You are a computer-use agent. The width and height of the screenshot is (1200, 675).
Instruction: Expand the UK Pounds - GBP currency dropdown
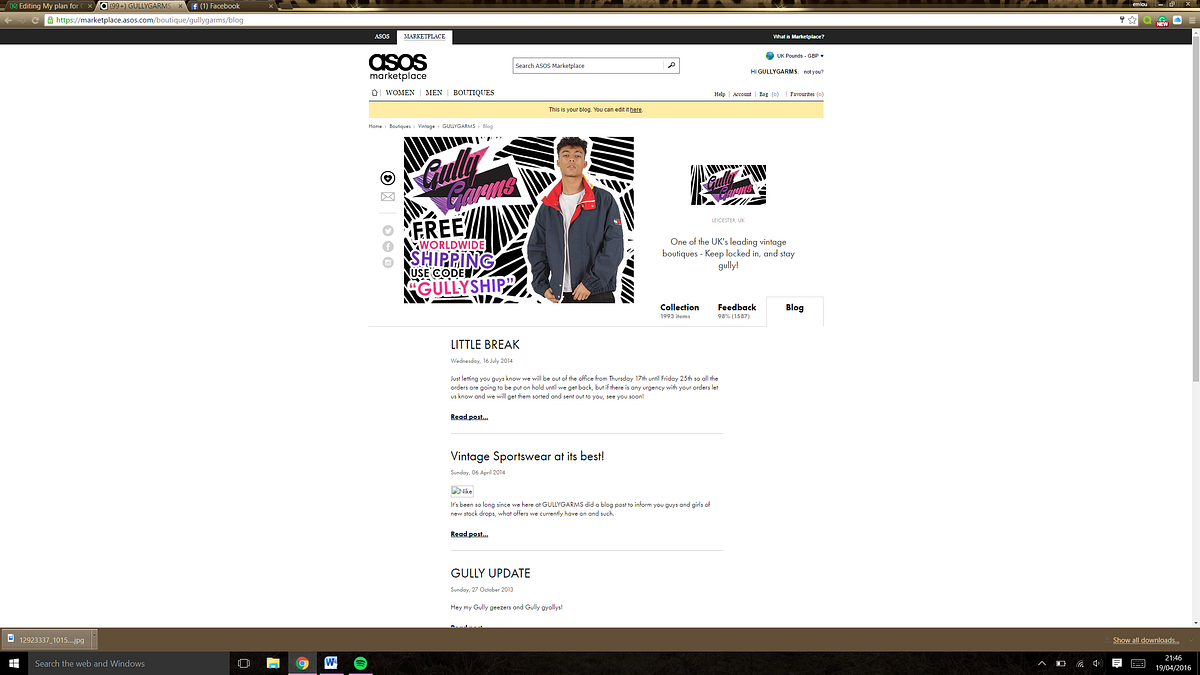click(795, 56)
